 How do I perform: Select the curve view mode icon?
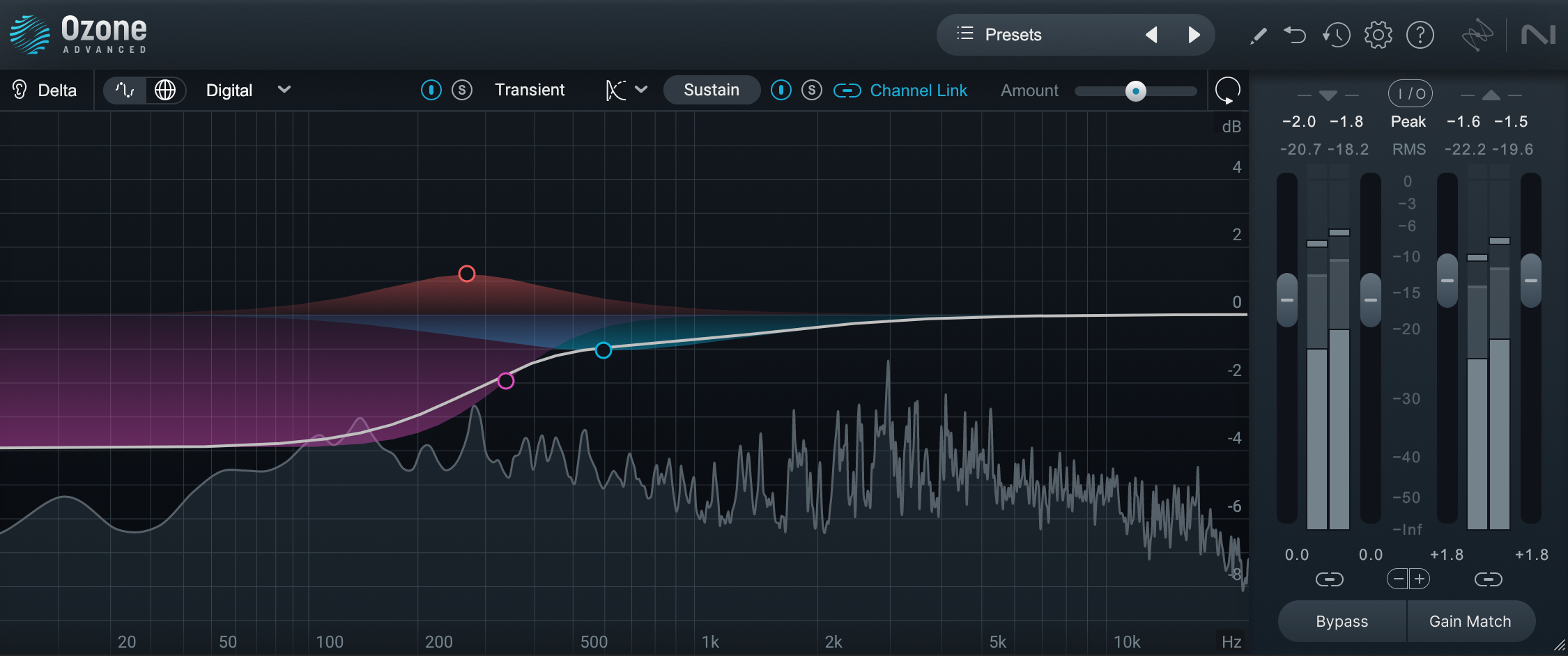pos(125,90)
